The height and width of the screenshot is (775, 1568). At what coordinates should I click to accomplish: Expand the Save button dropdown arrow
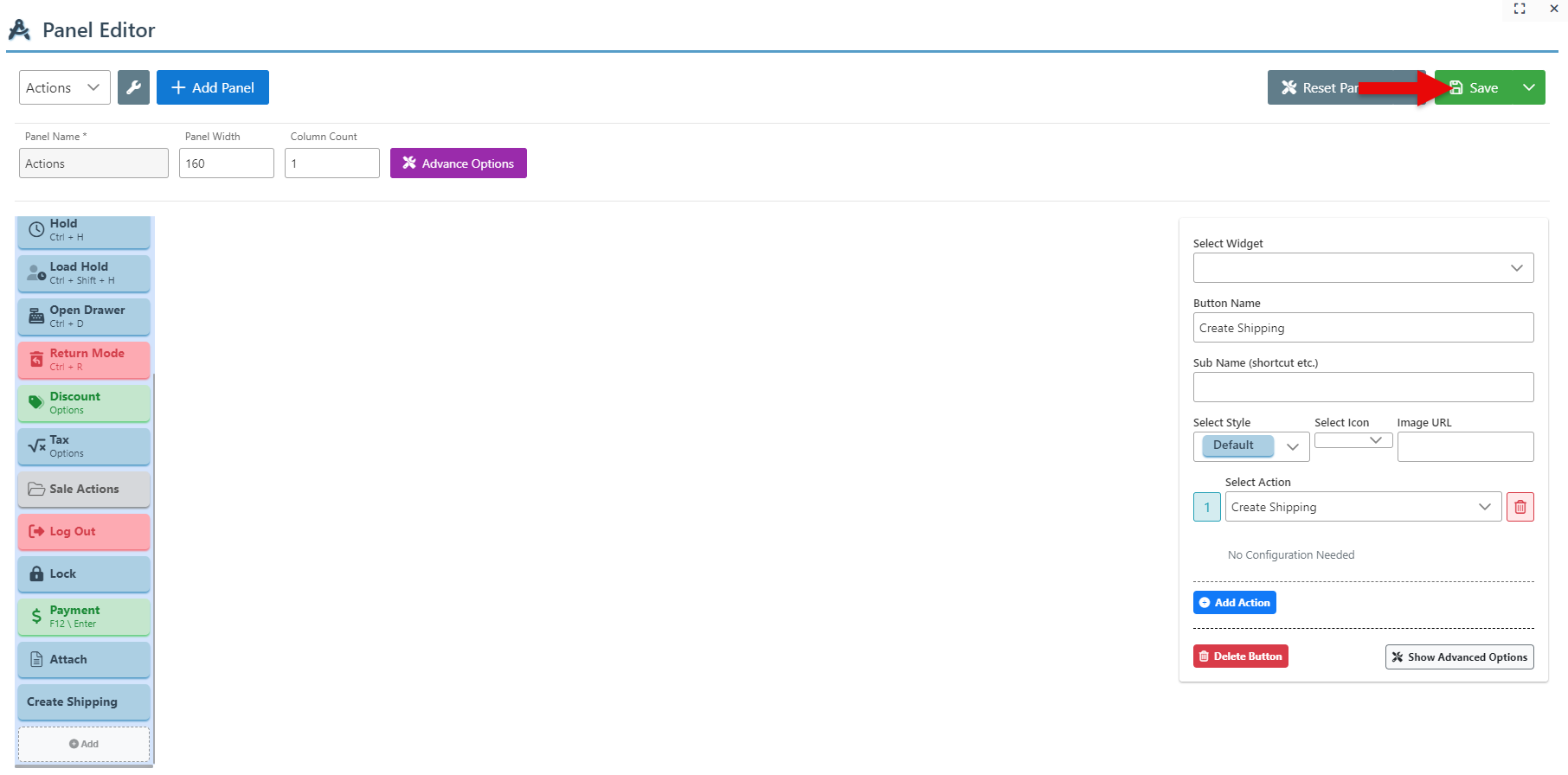1528,87
